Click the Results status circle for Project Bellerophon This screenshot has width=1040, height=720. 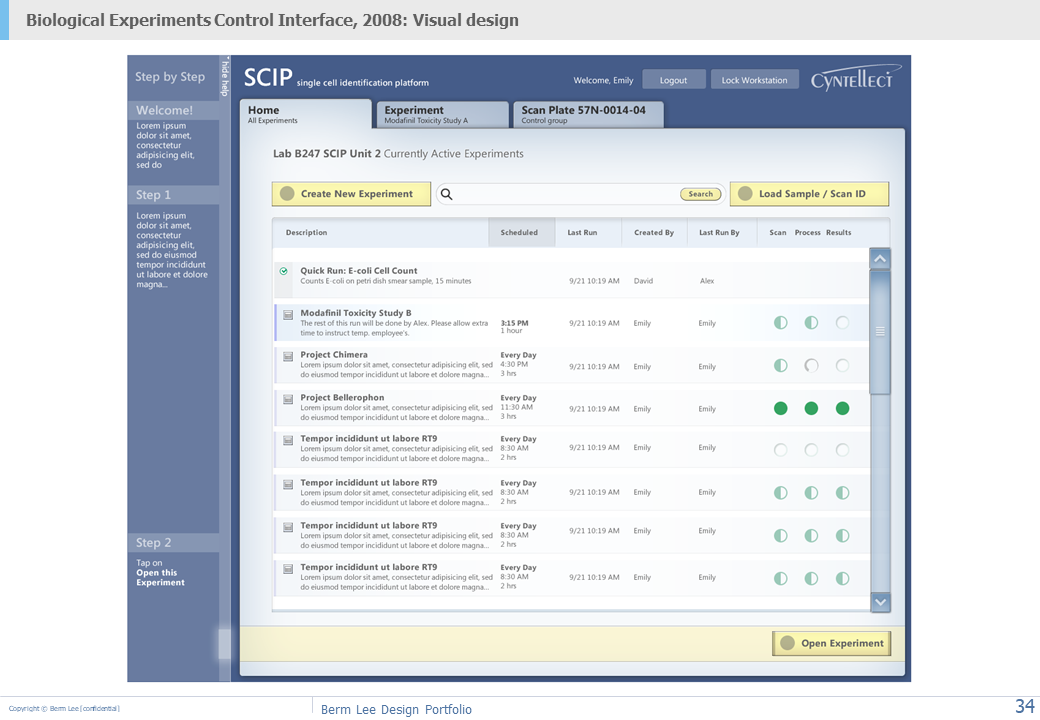coord(842,408)
